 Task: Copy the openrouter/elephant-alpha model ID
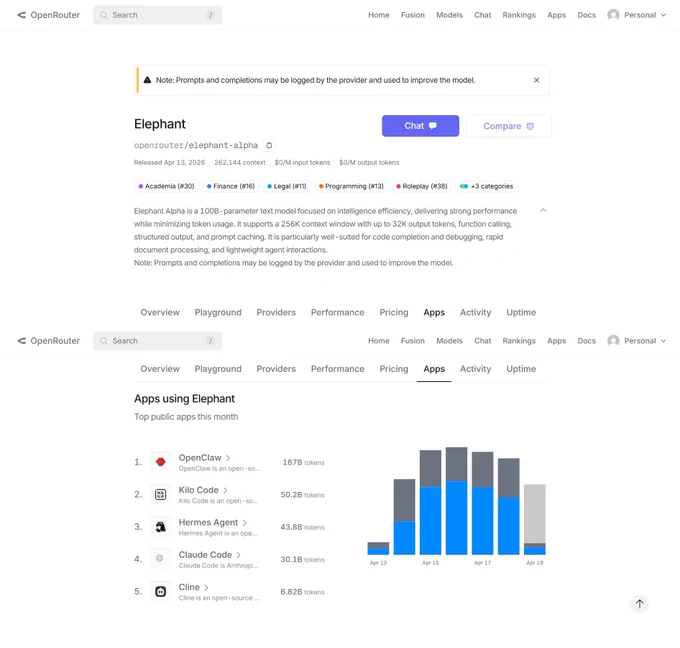pos(269,145)
